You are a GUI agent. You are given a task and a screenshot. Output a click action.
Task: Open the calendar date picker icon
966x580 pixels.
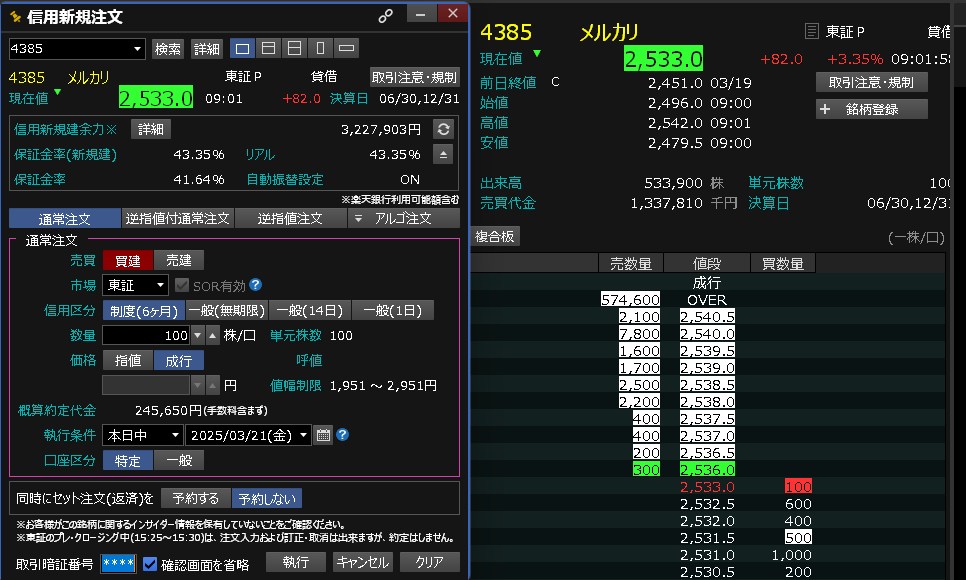point(323,435)
